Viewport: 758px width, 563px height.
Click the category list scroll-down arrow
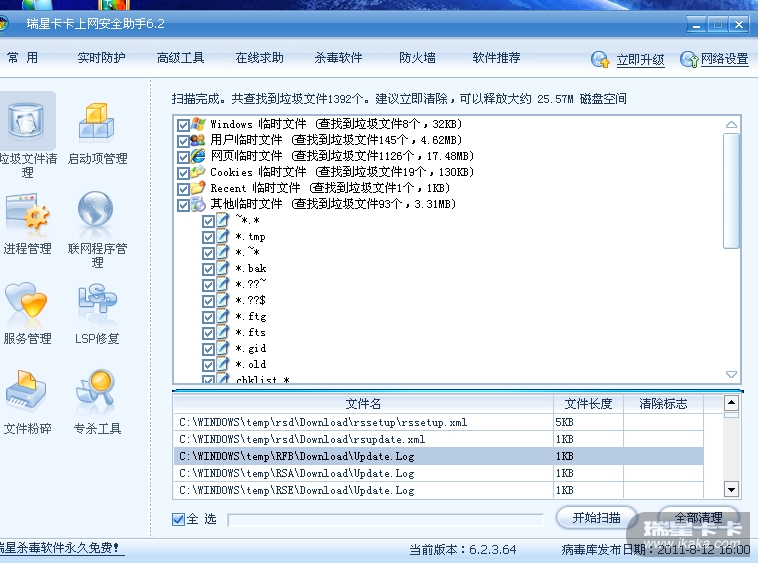tap(731, 375)
